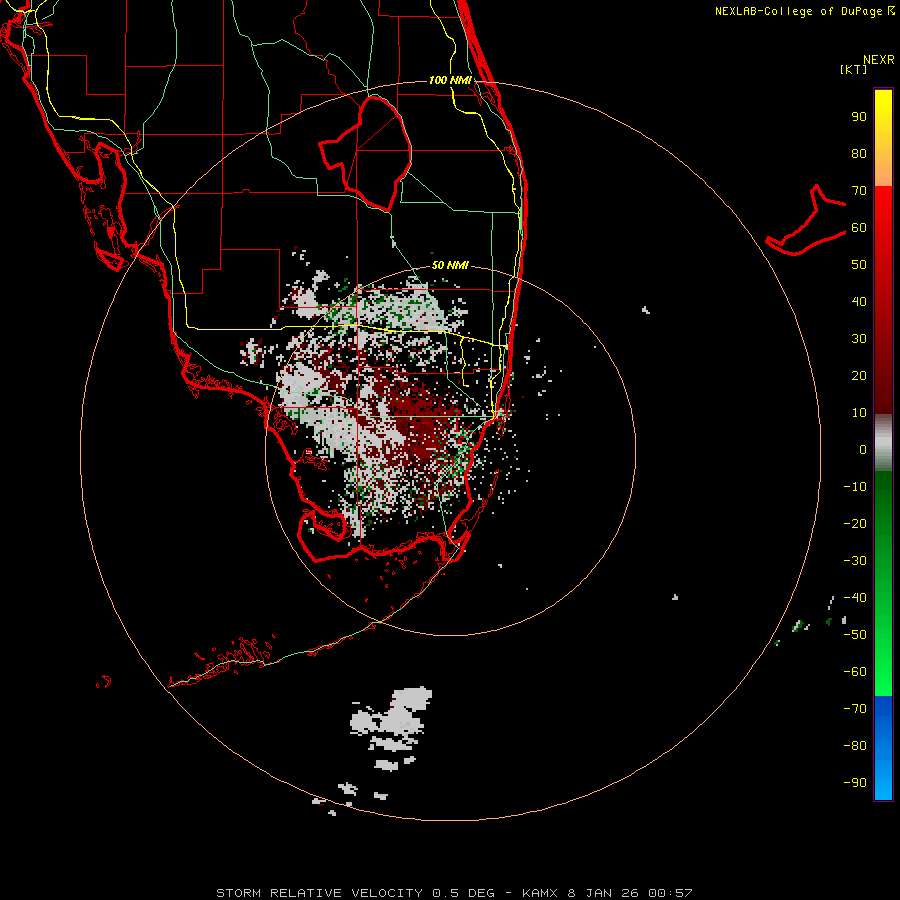Click the gray zero-velocity segment of the color bar

(x=883, y=443)
